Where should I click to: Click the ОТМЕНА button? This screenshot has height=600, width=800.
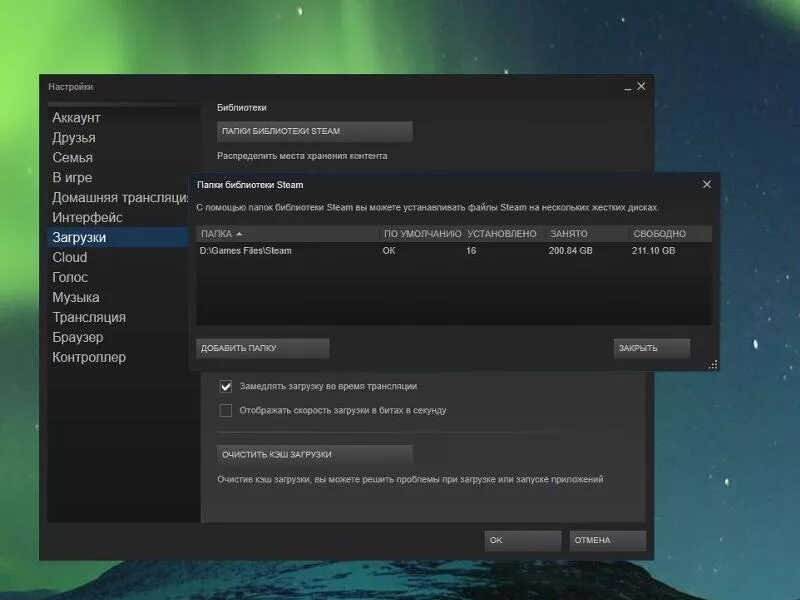coord(608,540)
